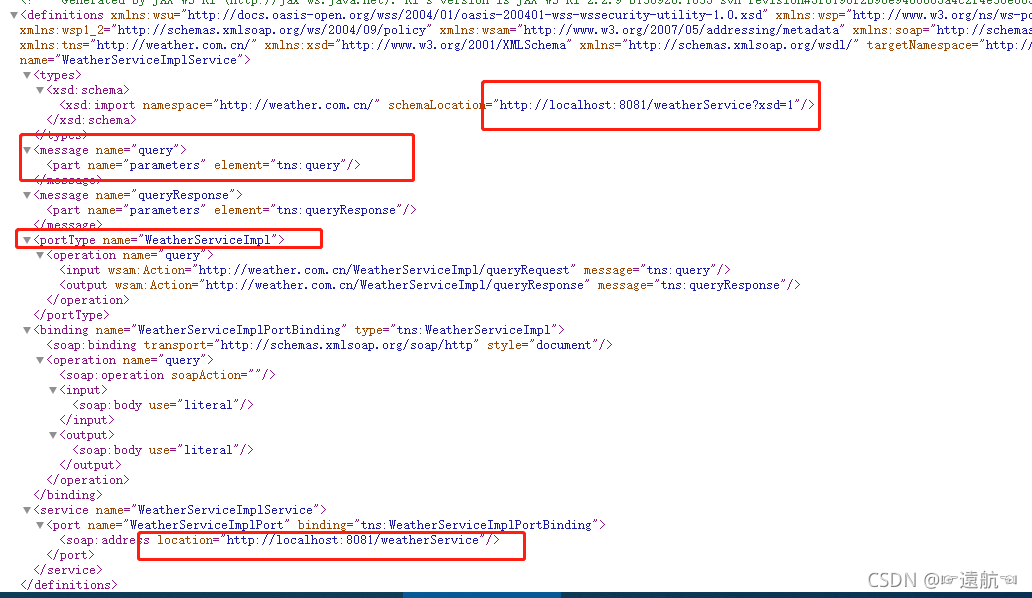The image size is (1032, 598).
Task: Collapse the binding WeatherServiceImplPortBinding node triangle
Action: [27, 330]
